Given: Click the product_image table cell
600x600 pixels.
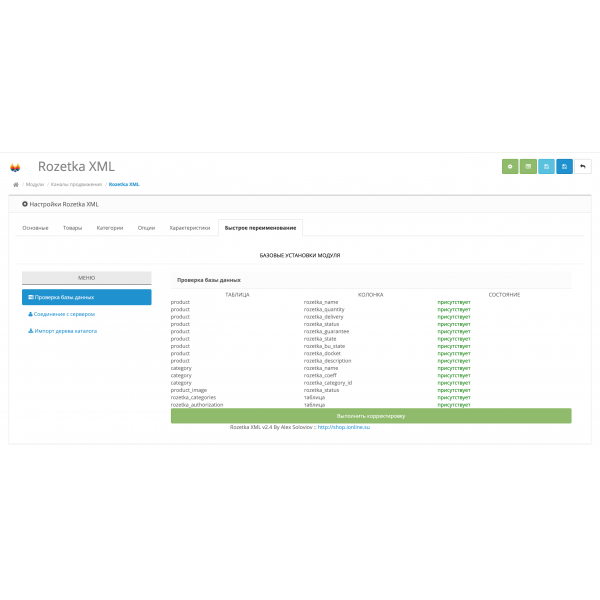Looking at the screenshot, I should (x=189, y=390).
